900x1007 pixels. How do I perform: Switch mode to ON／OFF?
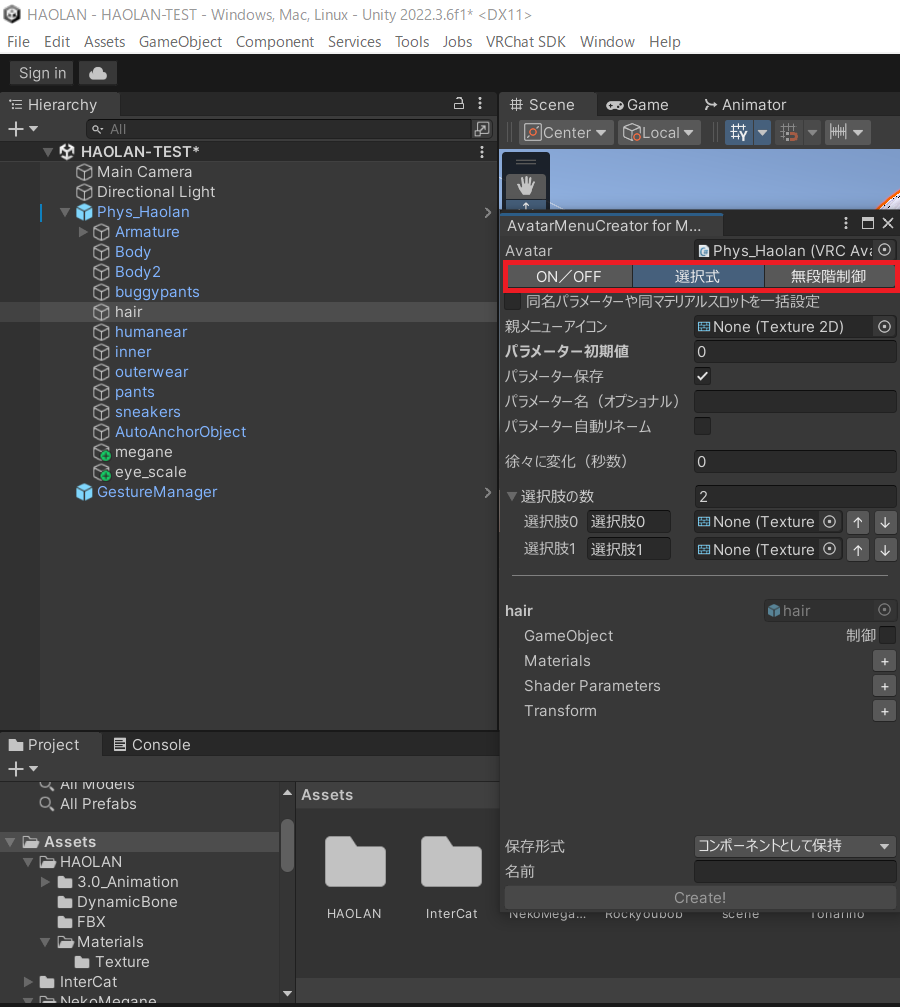569,277
